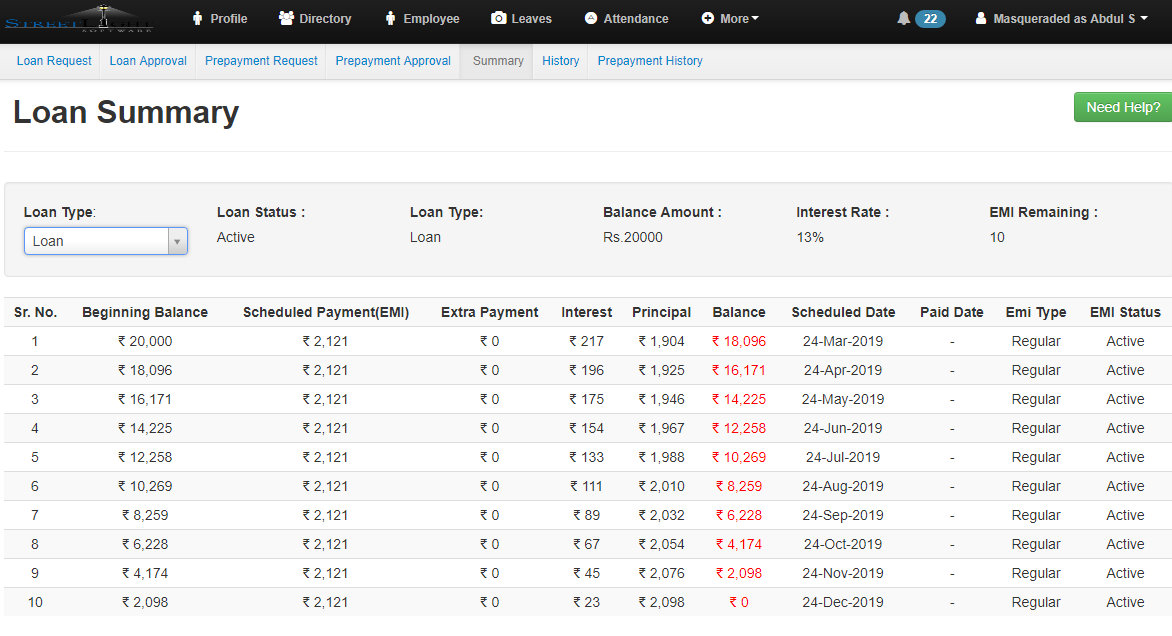The image size is (1172, 636).
Task: Open the Directory people icon menu
Action: [x=287, y=18]
